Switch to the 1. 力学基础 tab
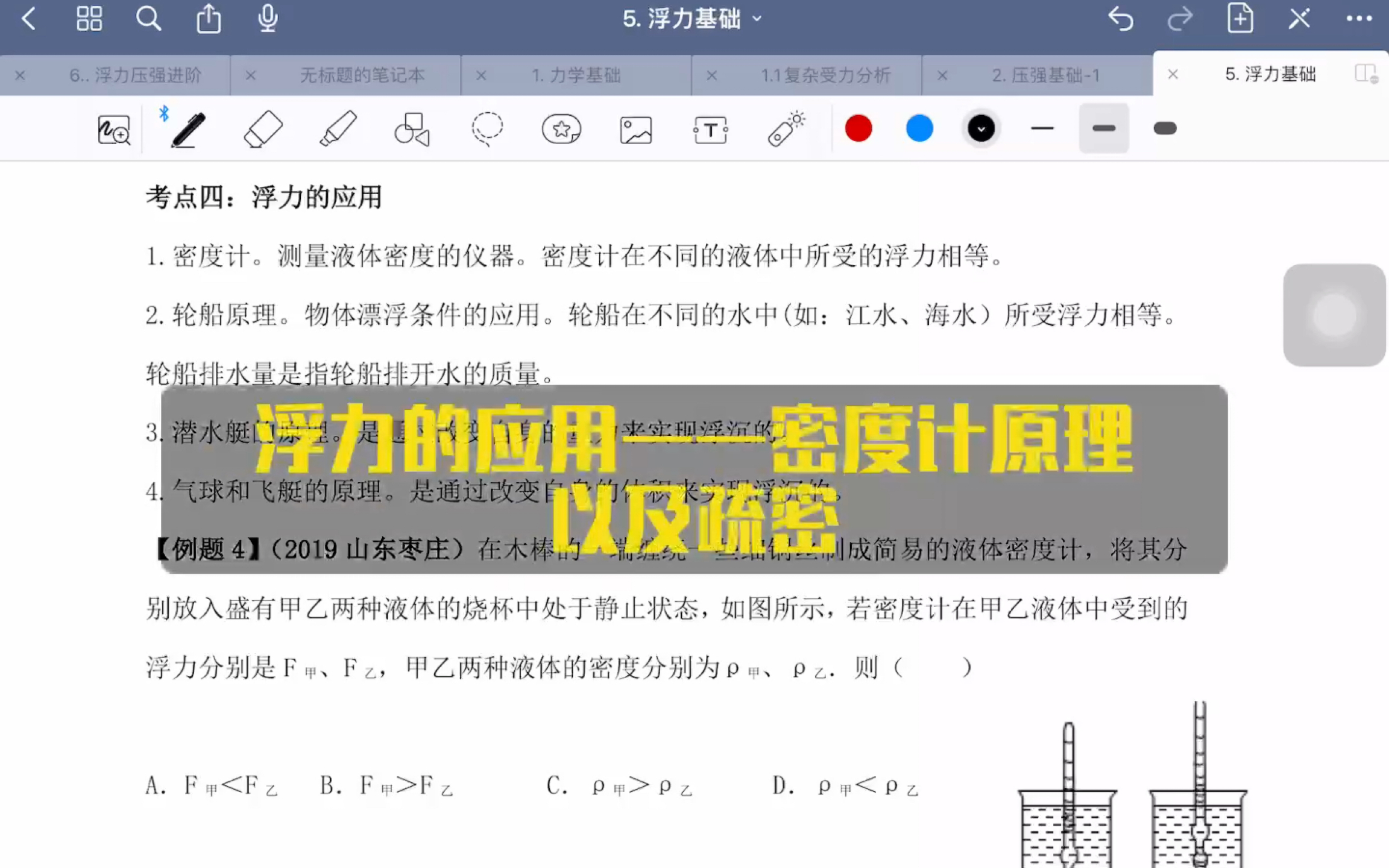This screenshot has width=1389, height=868. tap(578, 75)
